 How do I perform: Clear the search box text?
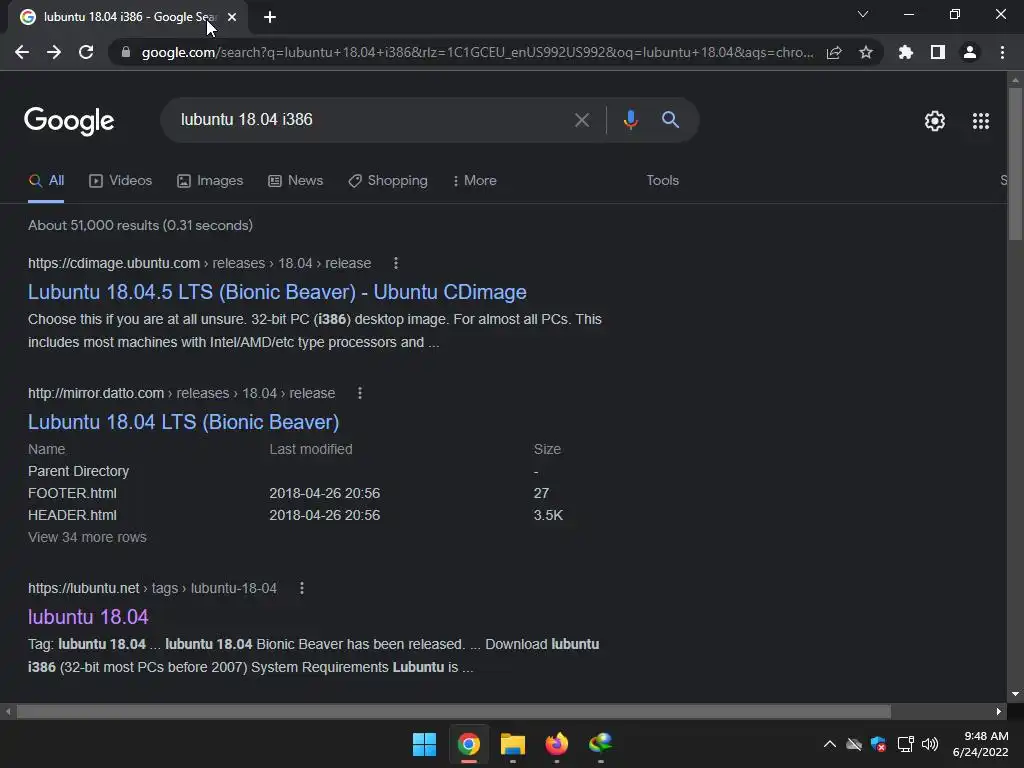click(x=581, y=120)
